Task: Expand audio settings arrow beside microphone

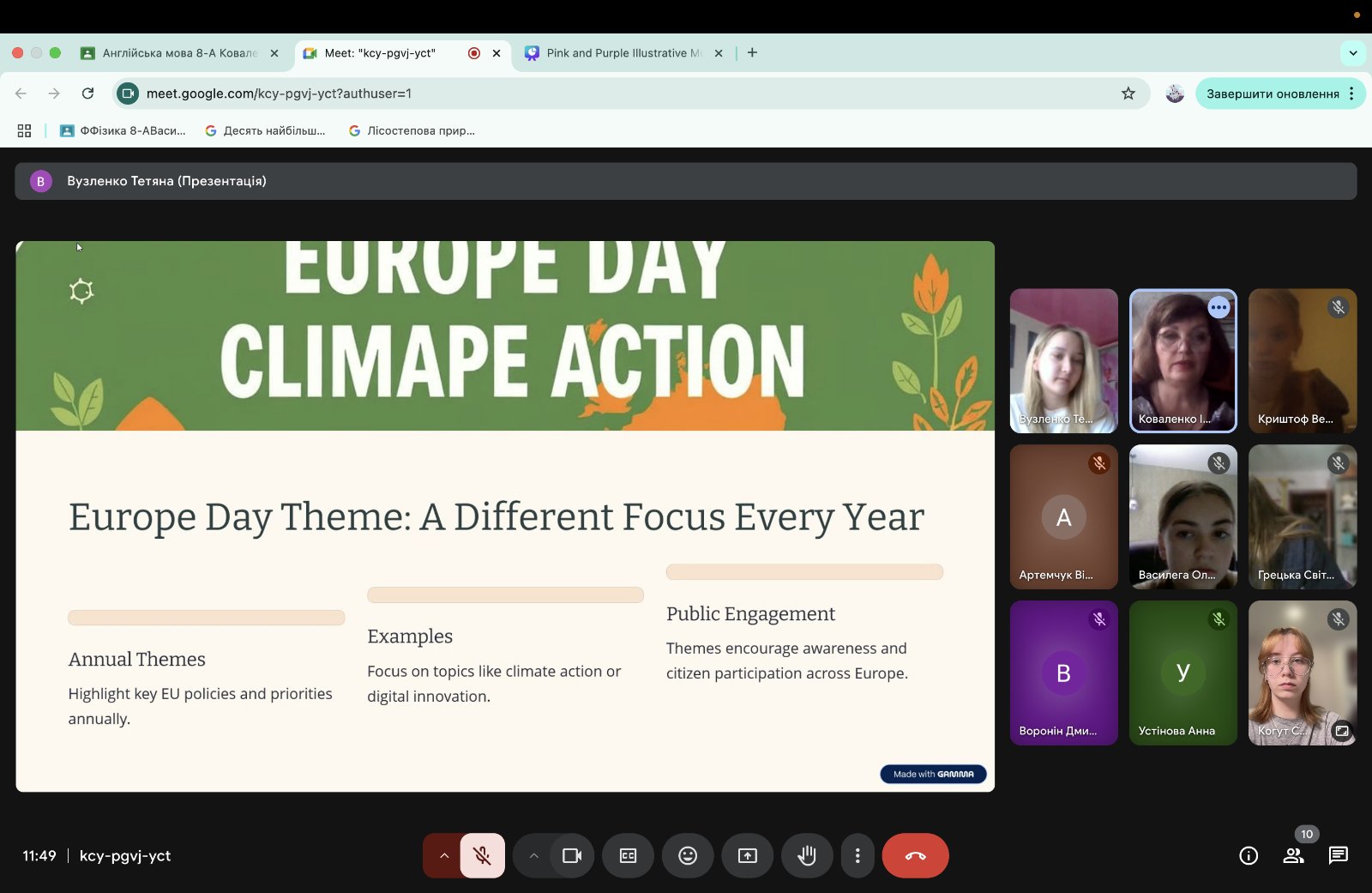Action: pos(443,855)
